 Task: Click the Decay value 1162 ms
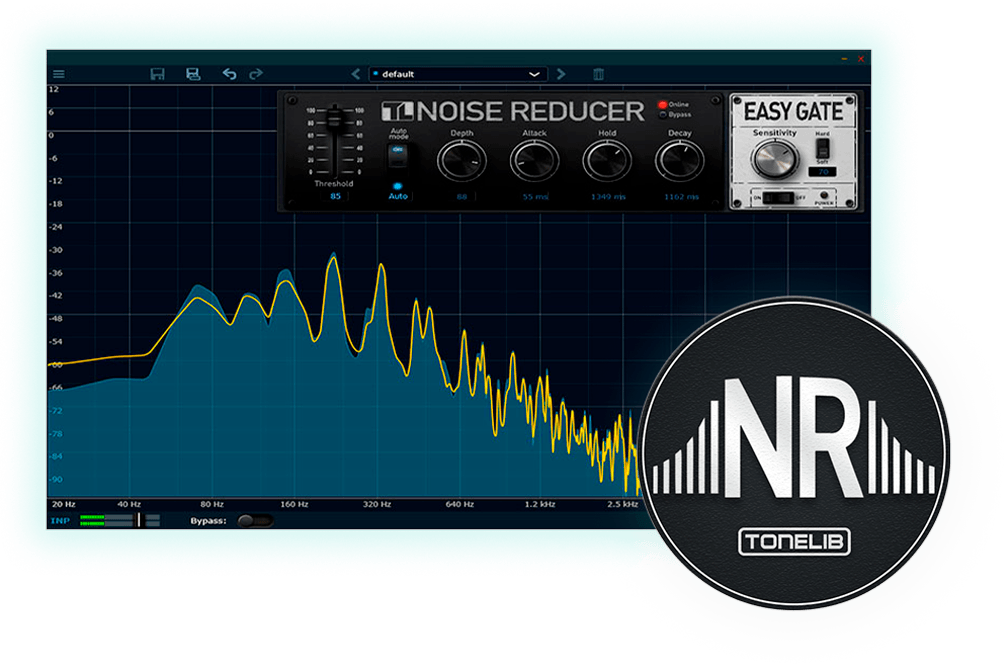pyautogui.click(x=681, y=197)
